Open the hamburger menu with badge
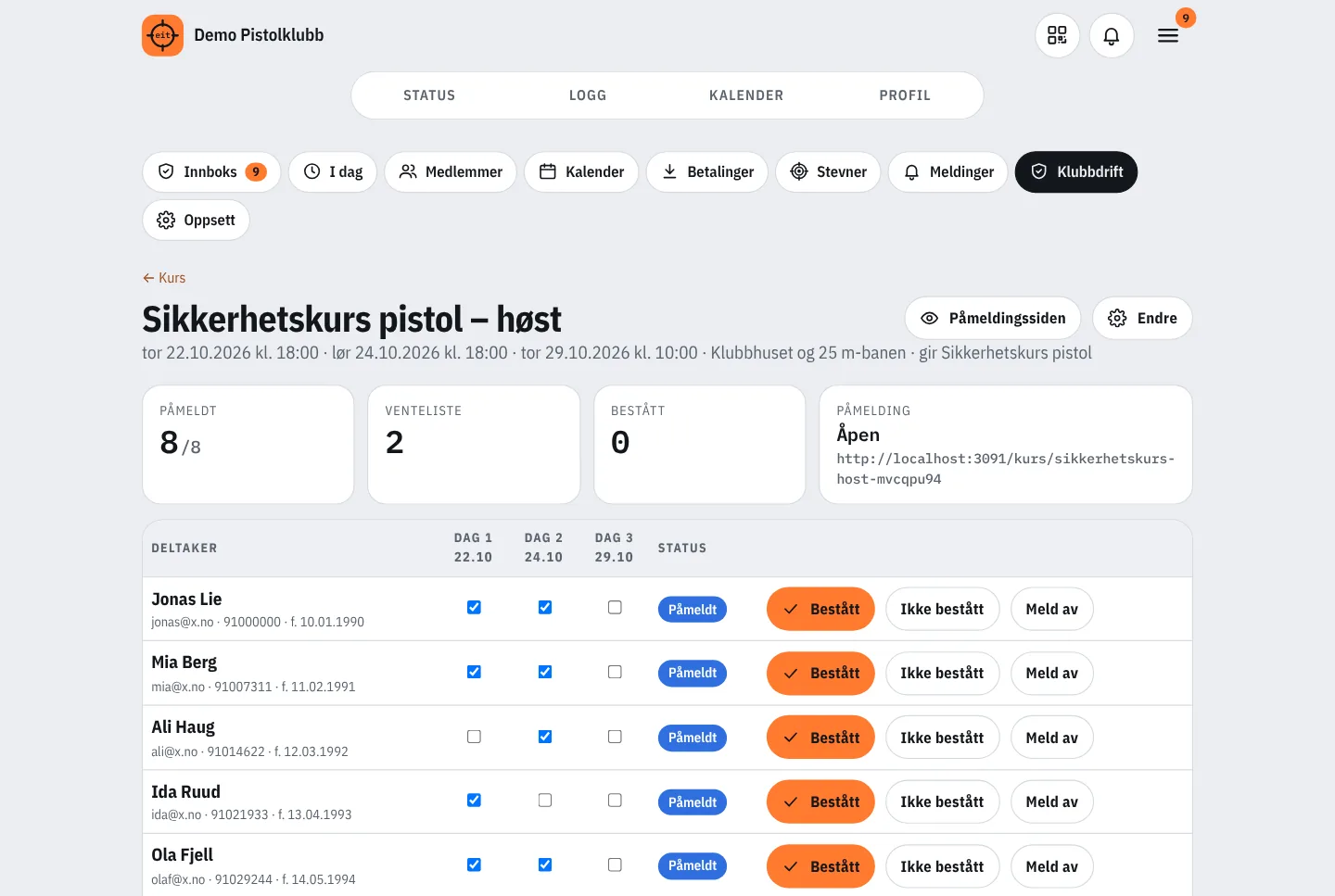Image resolution: width=1335 pixels, height=896 pixels. [1168, 35]
